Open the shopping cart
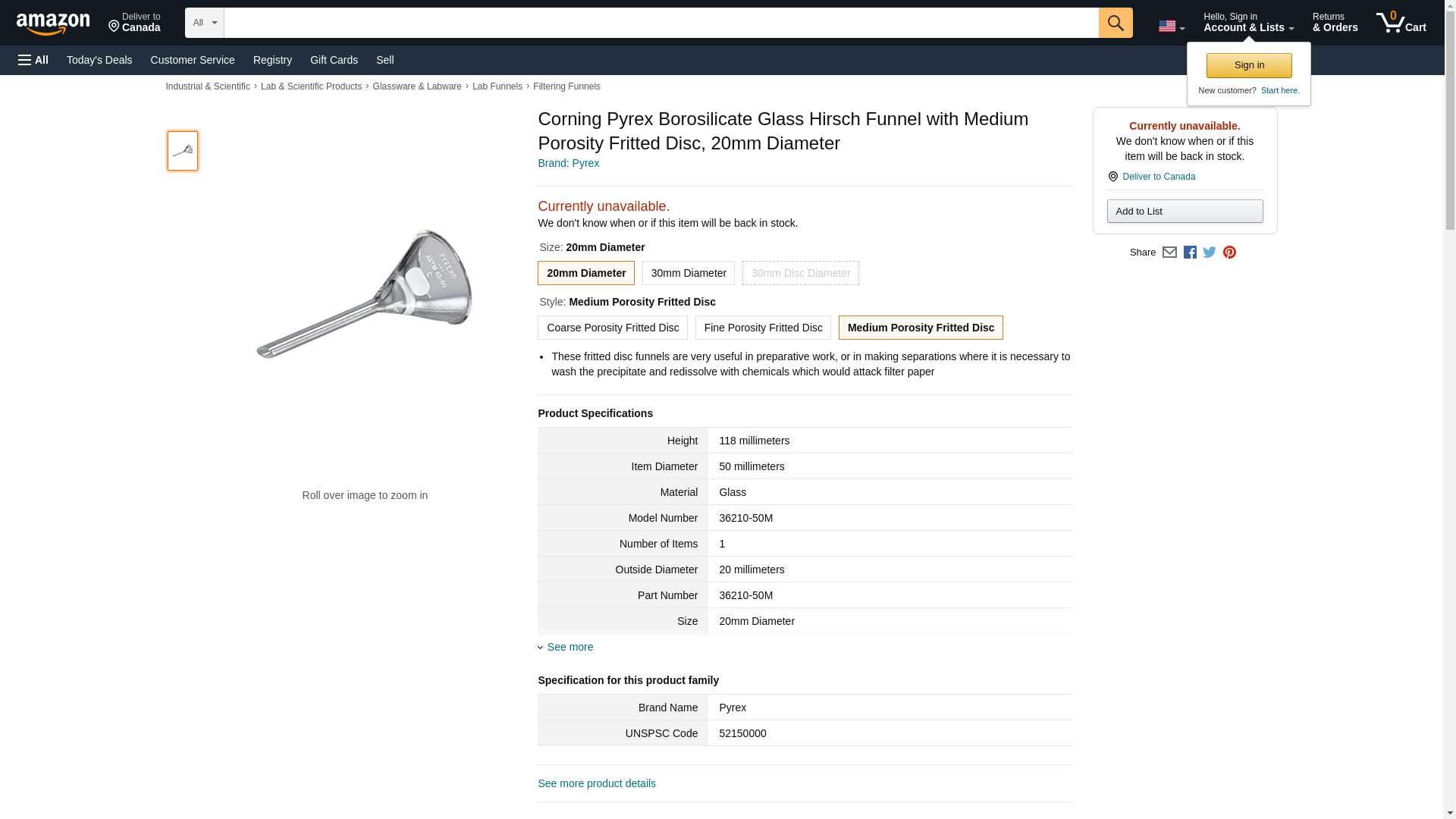Viewport: 1456px width, 819px height. [x=1401, y=23]
